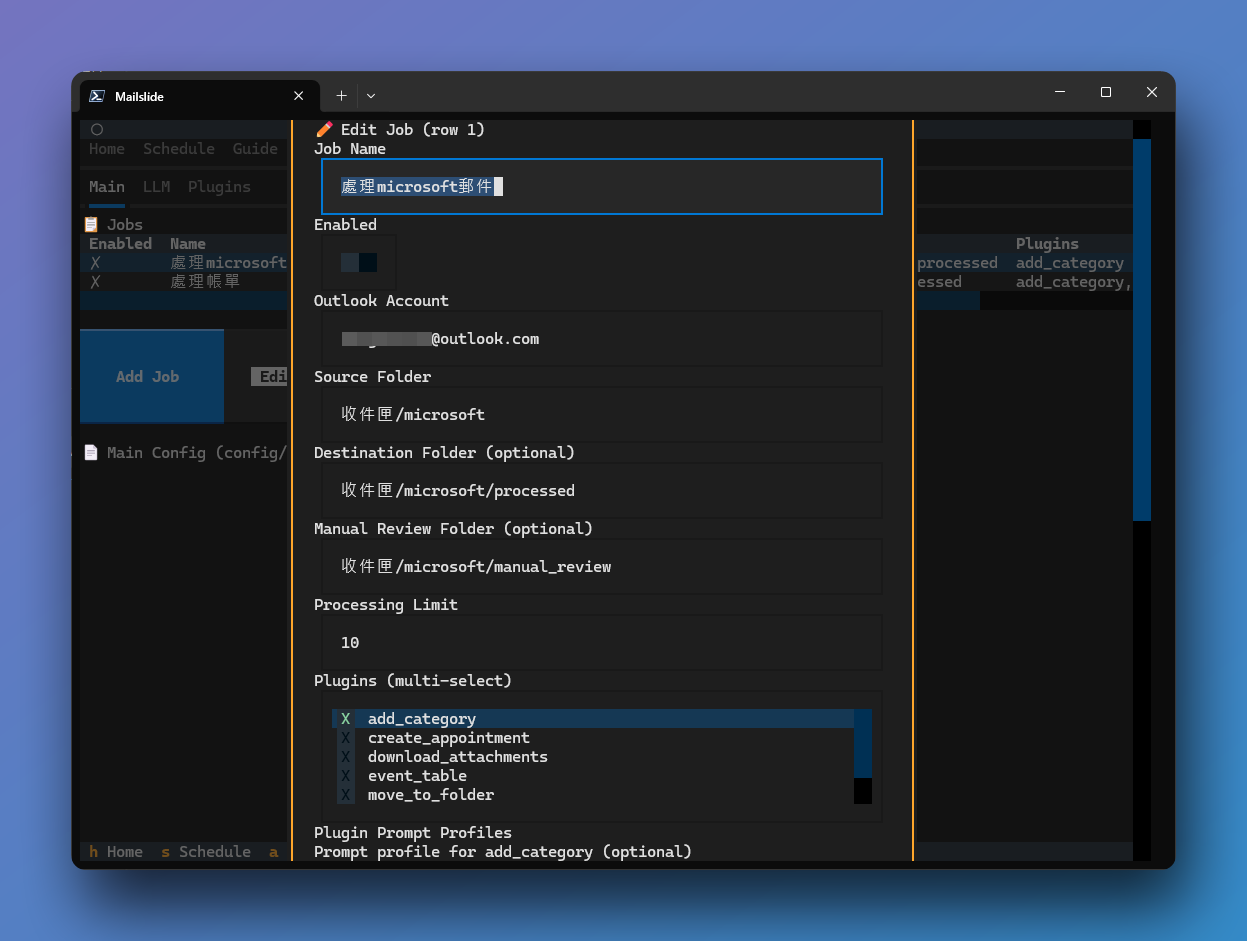Click the Mailslide app icon in the tab
The image size is (1247, 941).
point(96,95)
